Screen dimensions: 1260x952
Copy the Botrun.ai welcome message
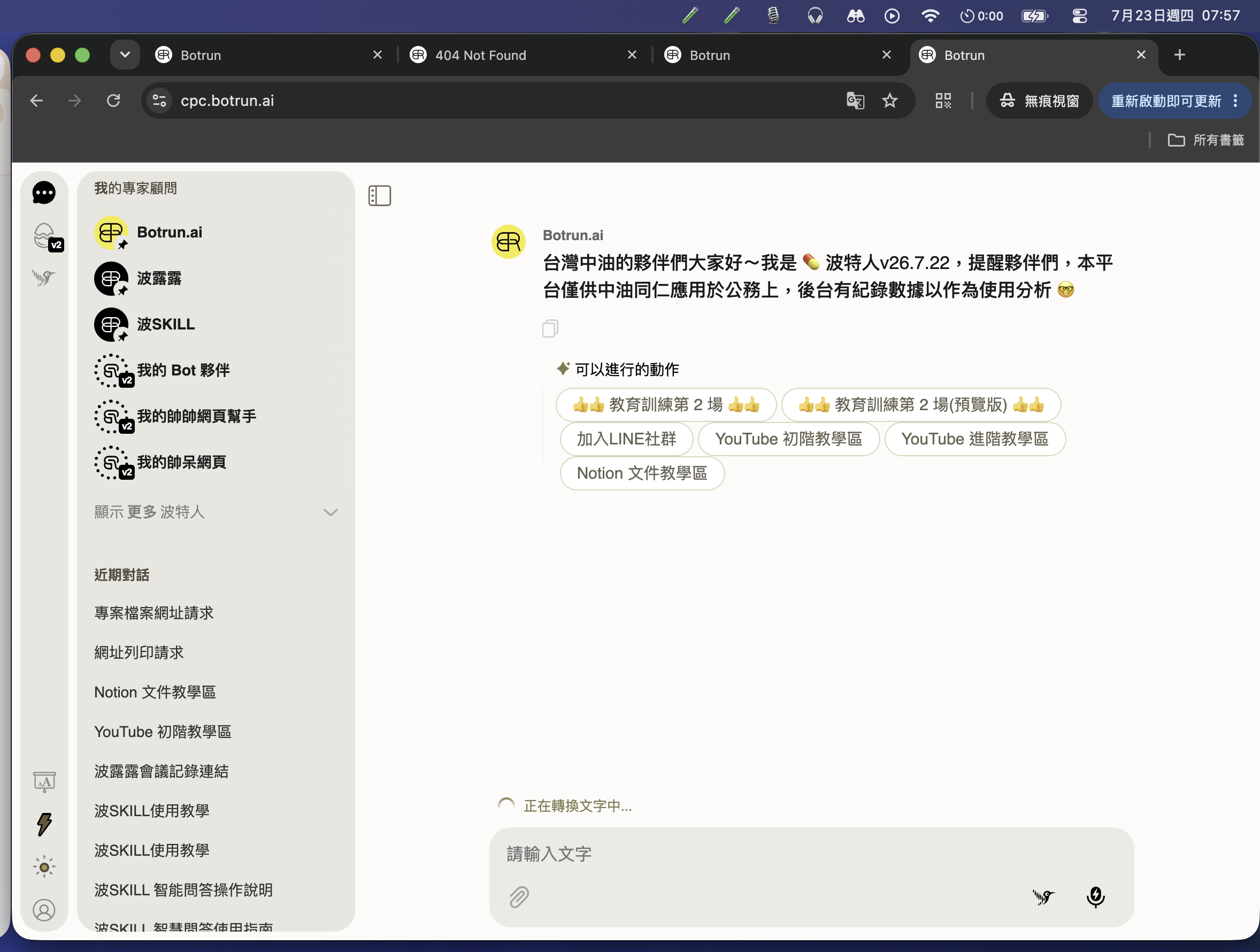(550, 328)
